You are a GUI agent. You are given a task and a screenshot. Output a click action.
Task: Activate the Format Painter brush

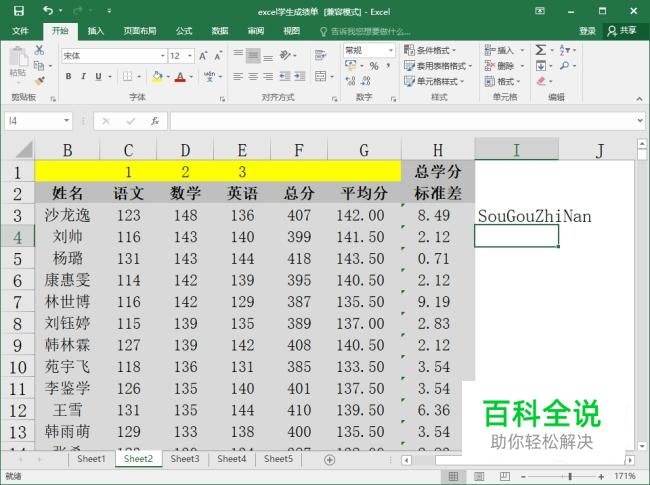[x=39, y=81]
